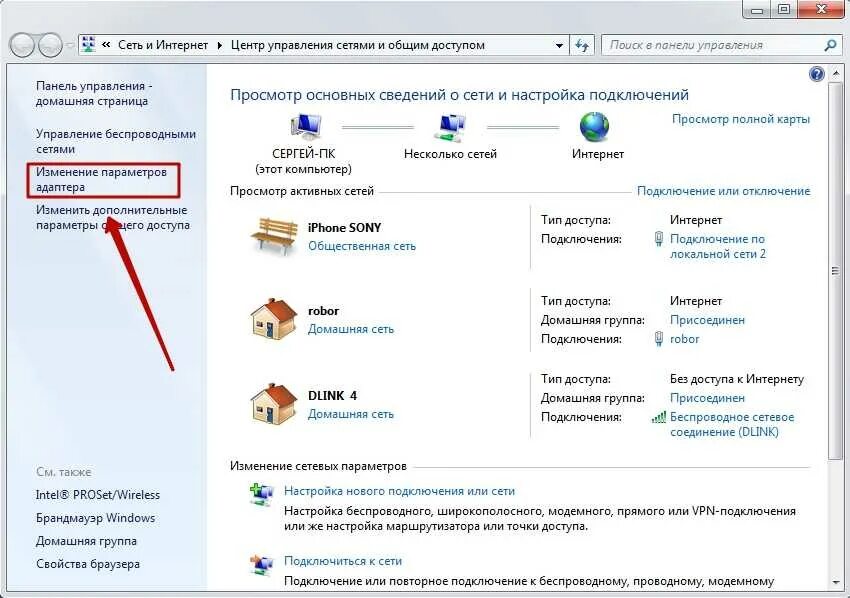Open the address bar history dropdown arrow

coord(559,46)
